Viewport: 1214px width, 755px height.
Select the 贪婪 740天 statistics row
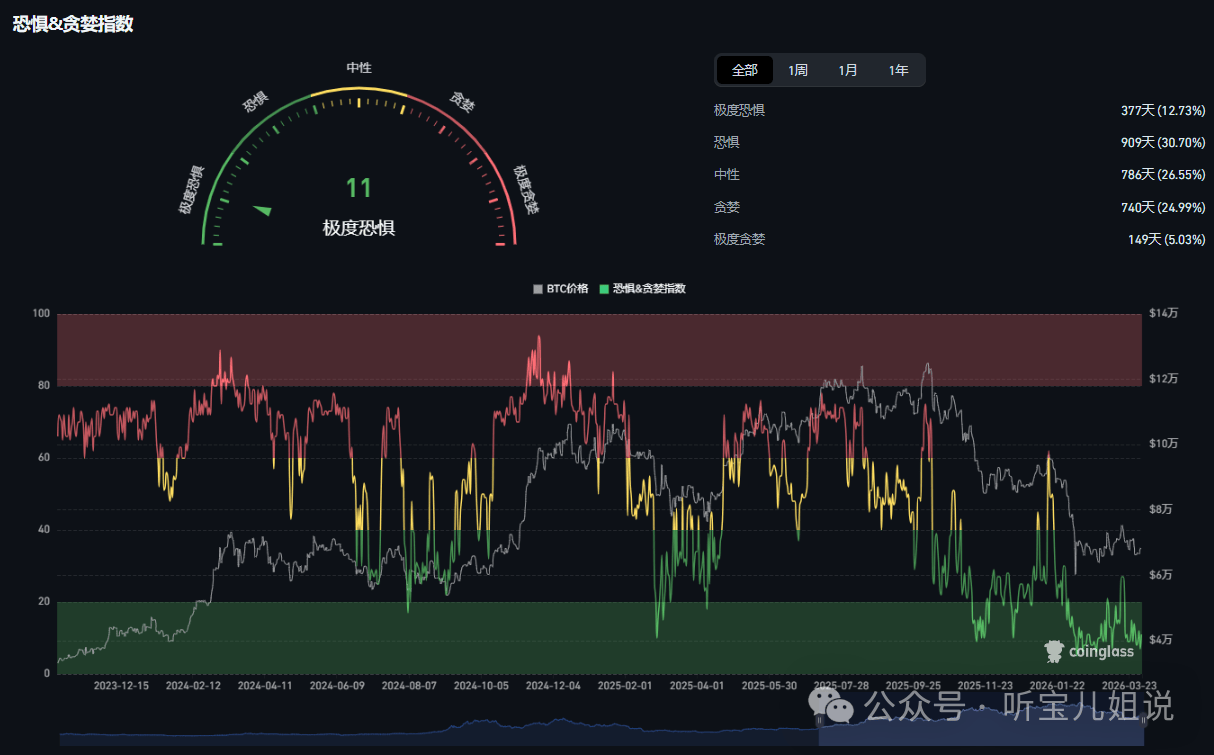point(958,207)
